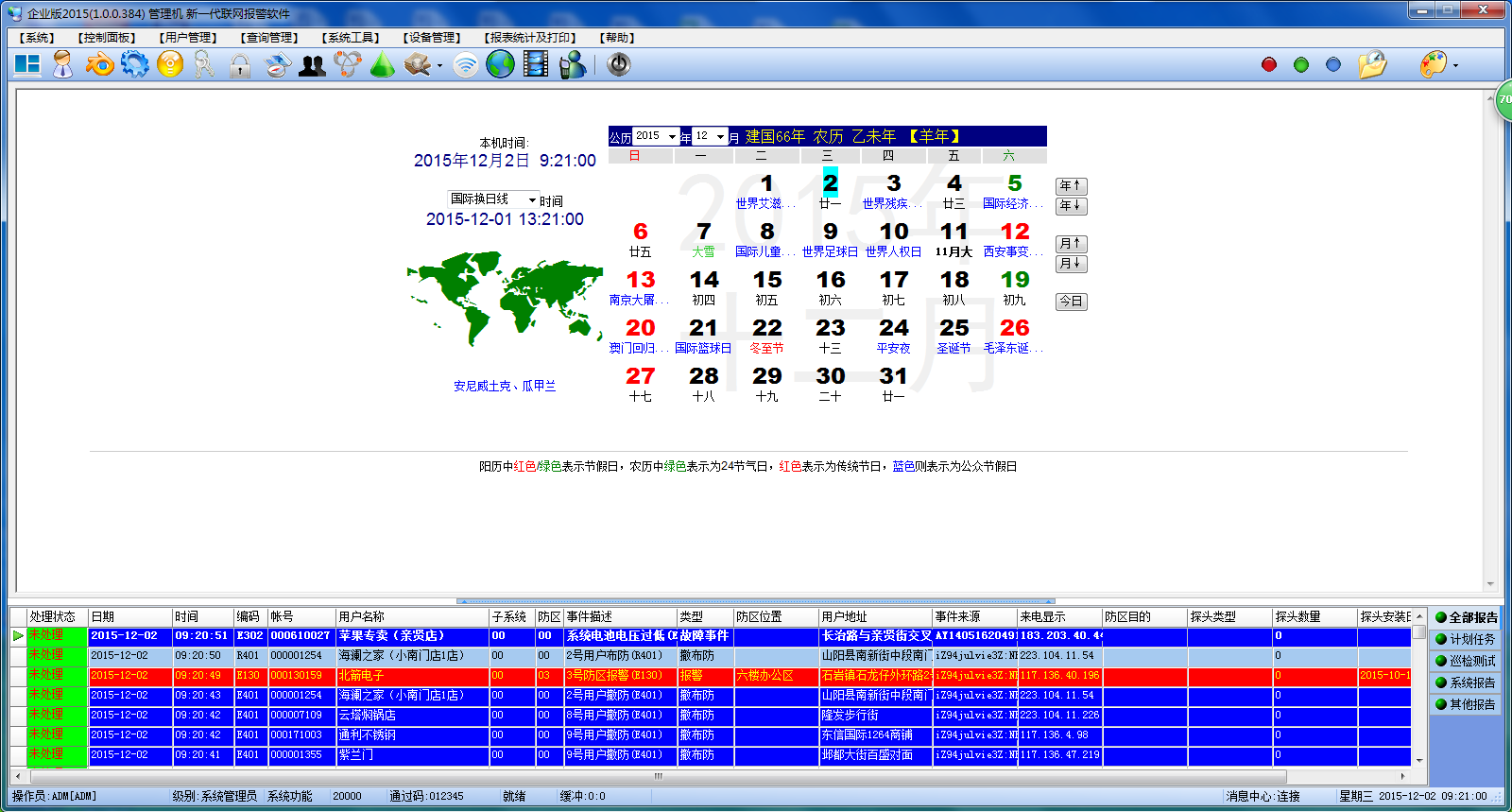Image resolution: width=1512 pixels, height=812 pixels.
Task: Click the 今日 today button
Action: pos(1071,302)
